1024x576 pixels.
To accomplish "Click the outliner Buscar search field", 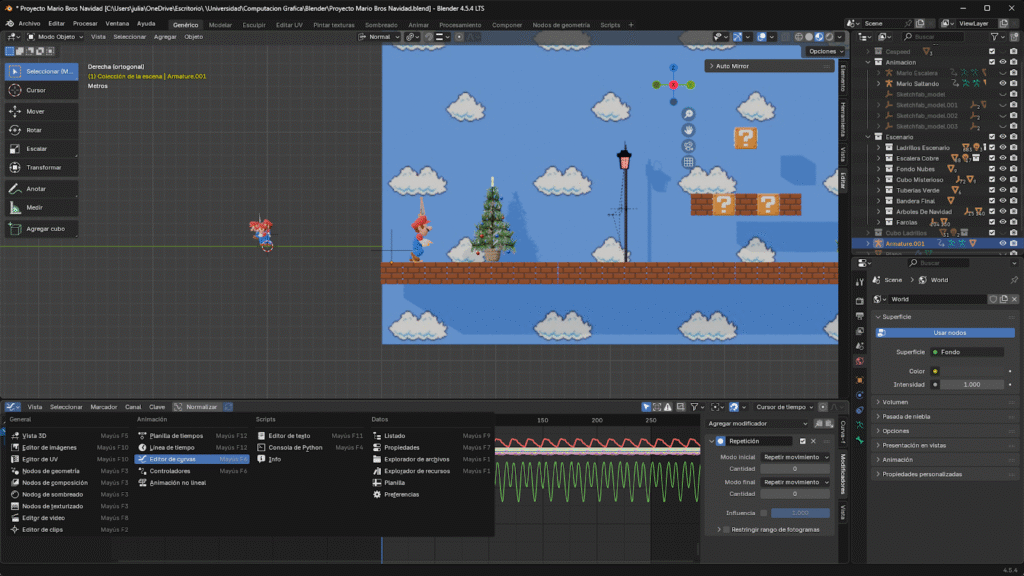I will pos(934,37).
